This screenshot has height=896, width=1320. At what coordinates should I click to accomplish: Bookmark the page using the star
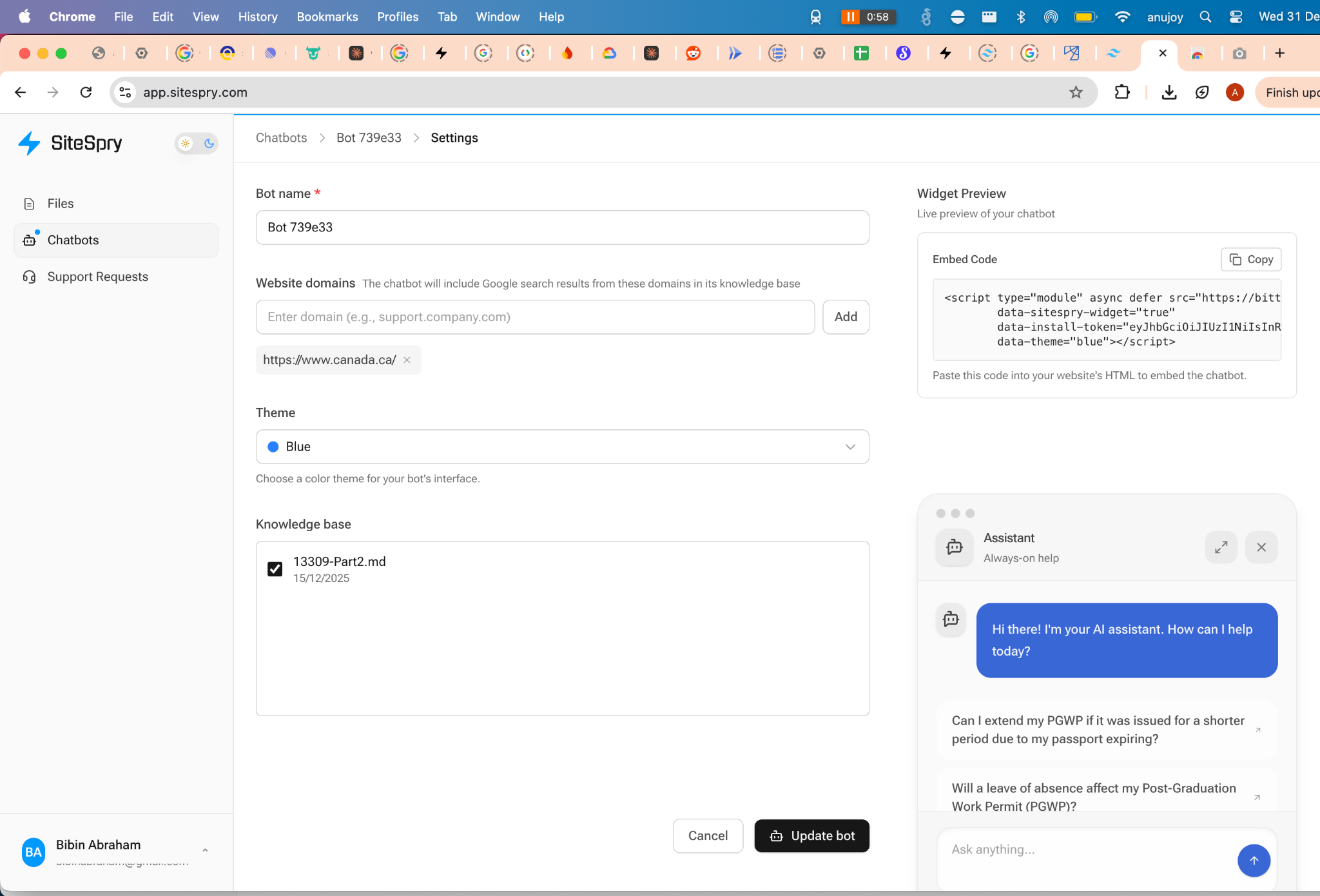[x=1075, y=92]
